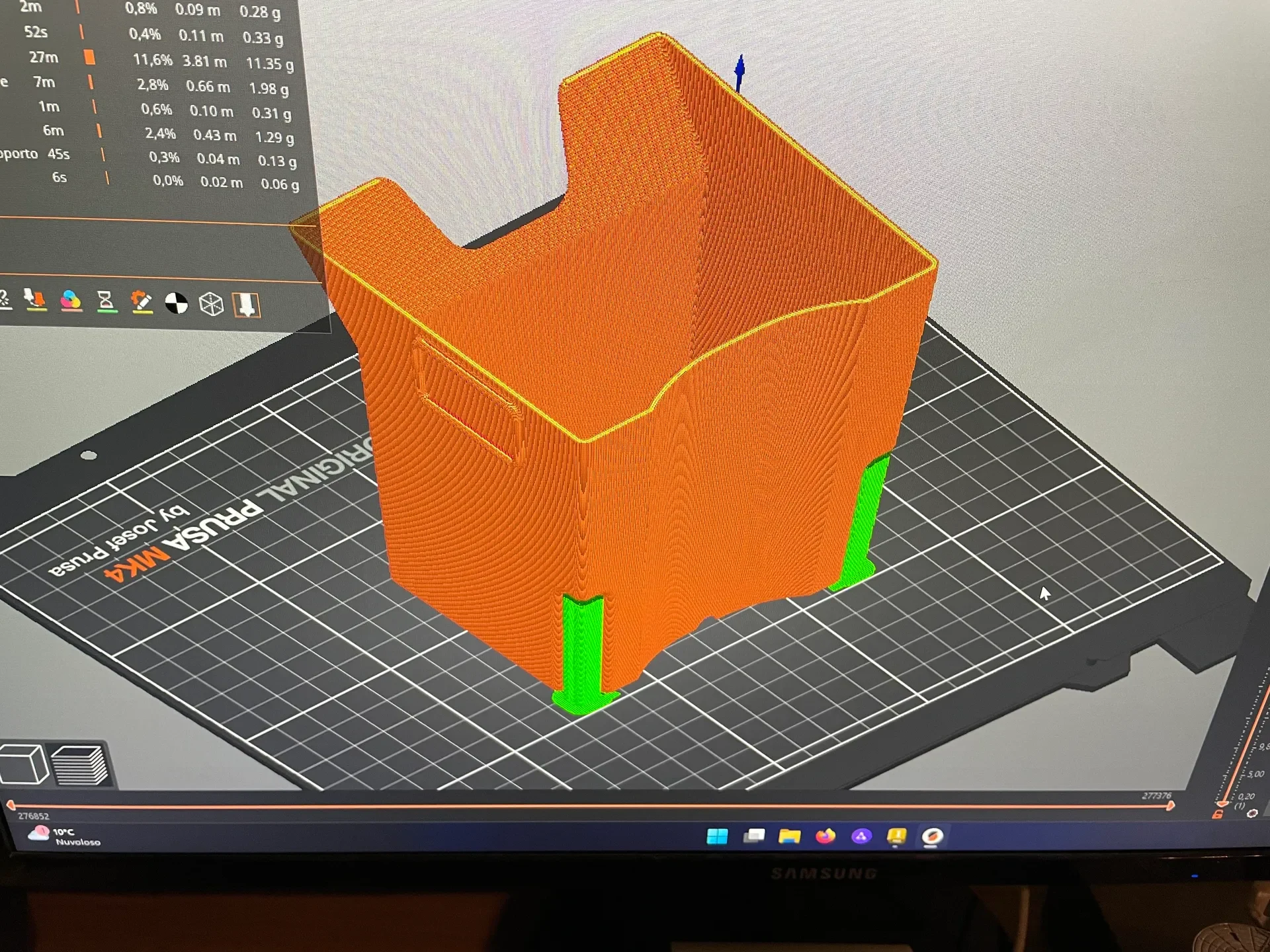1270x952 pixels.
Task: Click the vertical layer slider lower thumb
Action: pyautogui.click(x=1222, y=803)
